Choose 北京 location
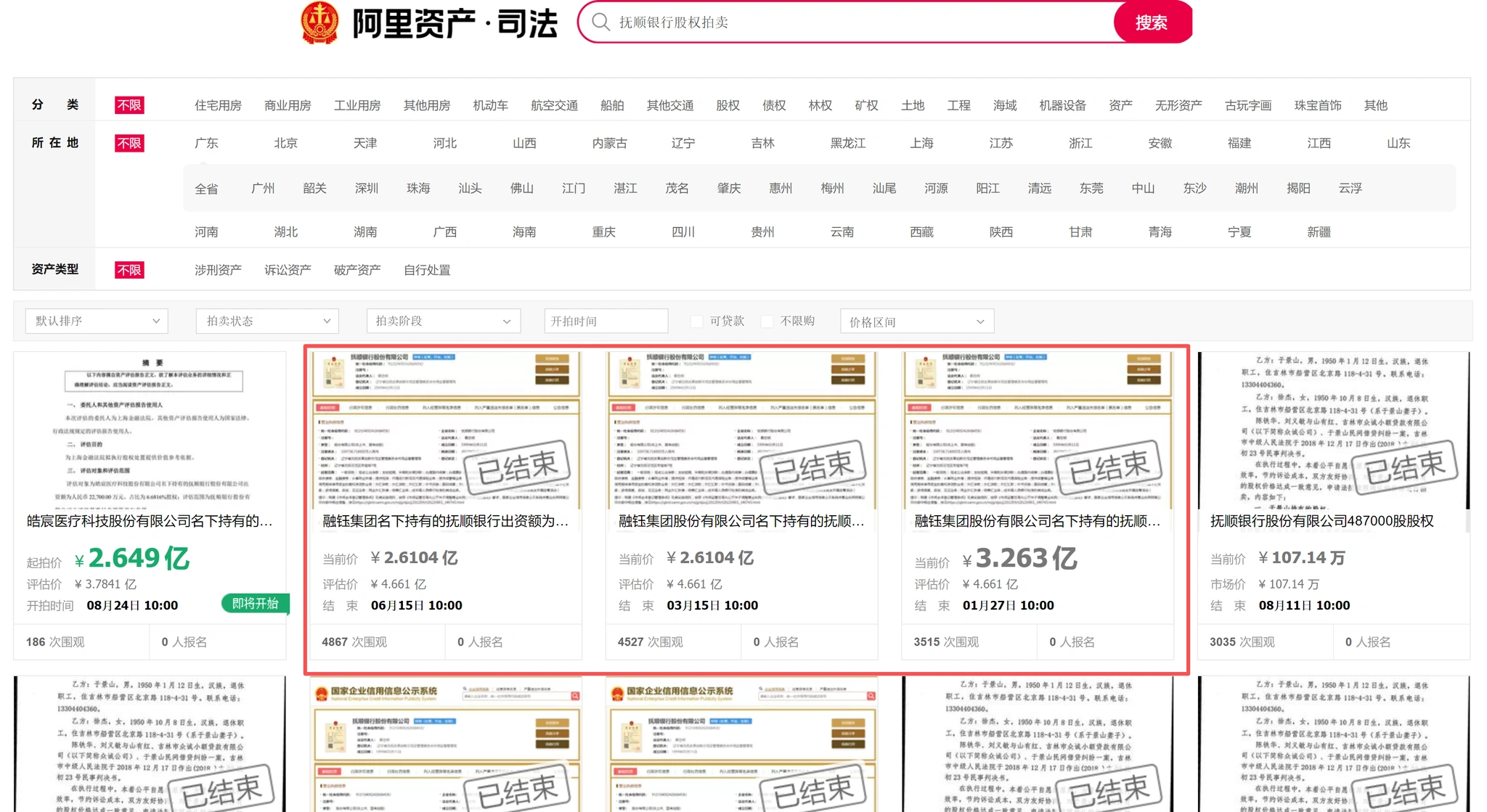Screen dimensions: 1487x812 (285, 143)
